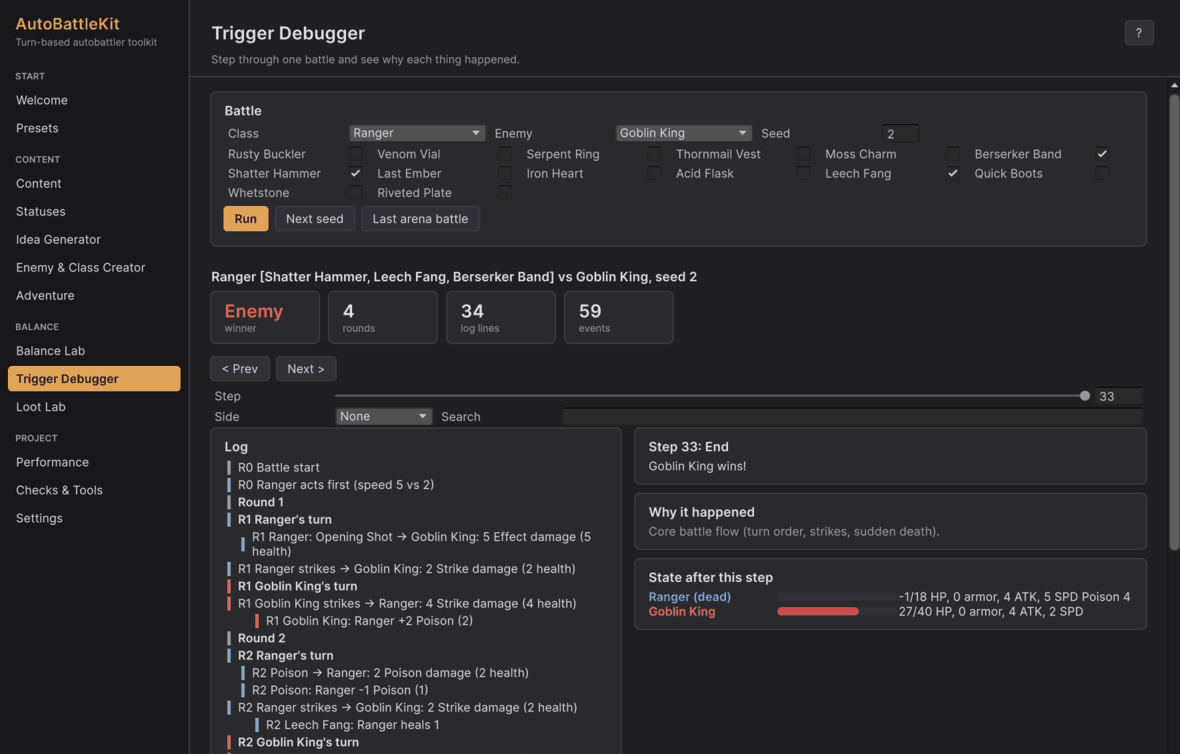This screenshot has height=754, width=1180.
Task: Step back with the Prev button
Action: (x=240, y=369)
